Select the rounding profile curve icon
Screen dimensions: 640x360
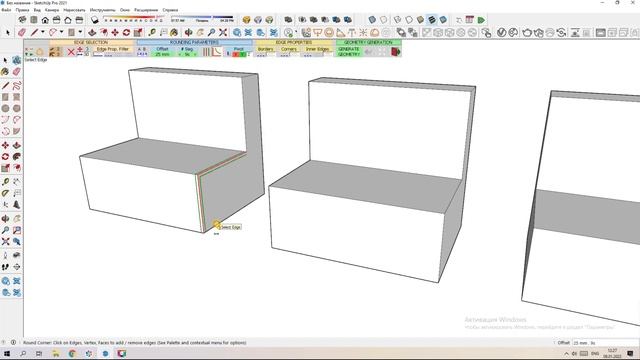pos(217,52)
